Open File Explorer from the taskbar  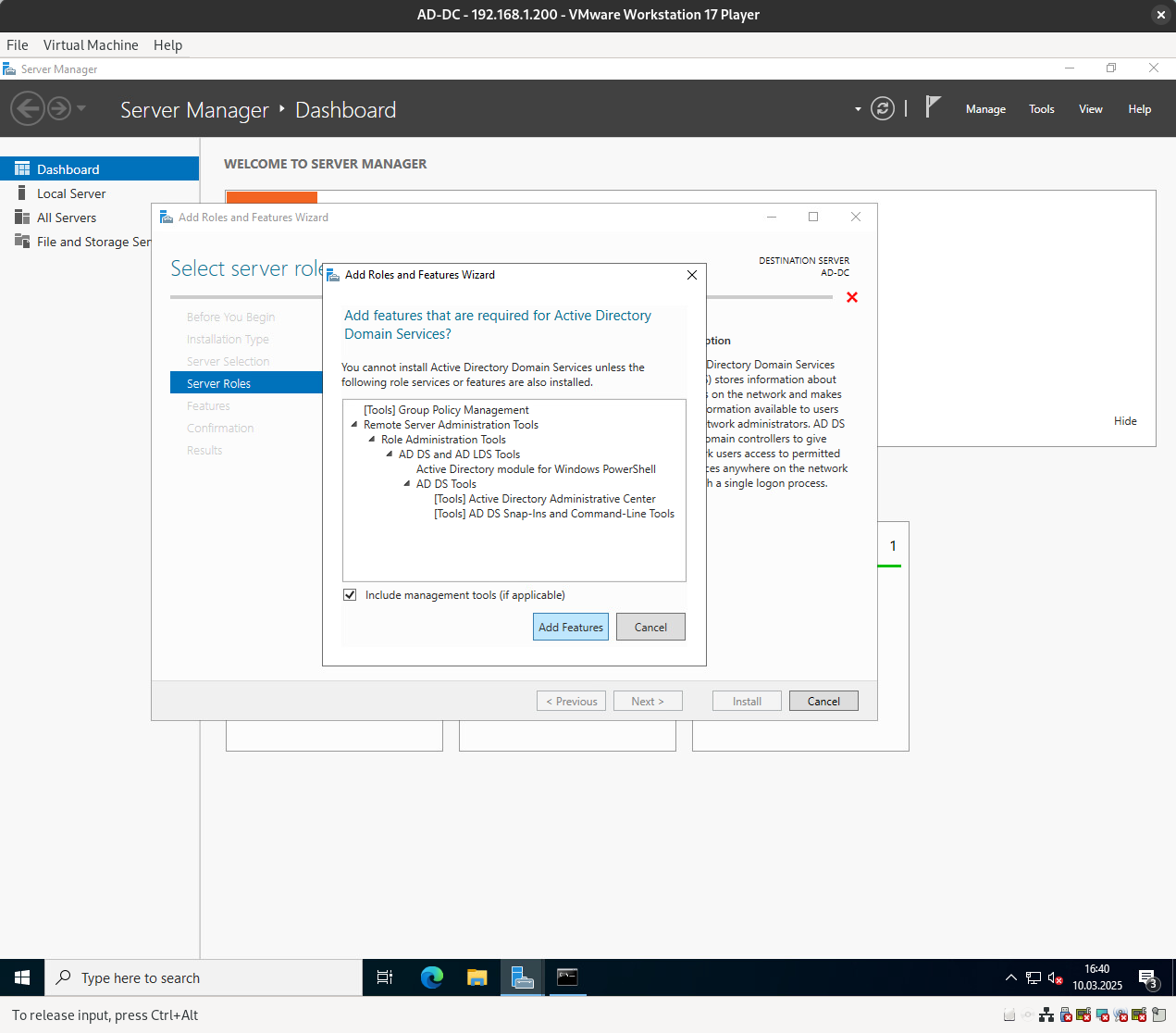(x=477, y=977)
